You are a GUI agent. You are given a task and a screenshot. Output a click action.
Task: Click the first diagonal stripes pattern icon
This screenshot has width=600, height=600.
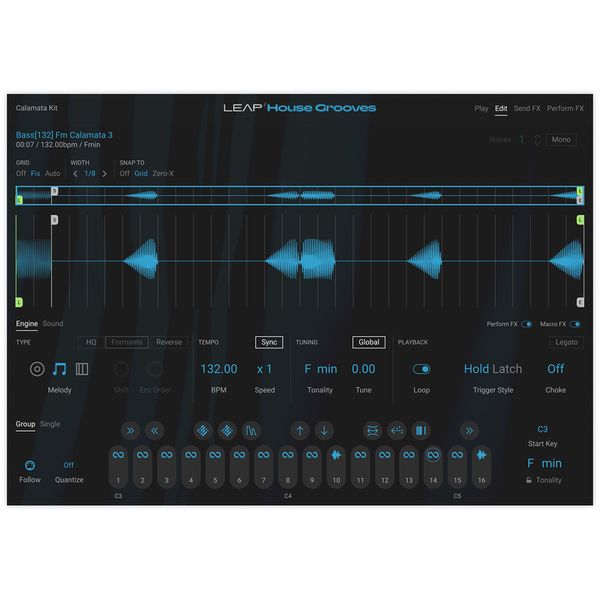click(203, 431)
